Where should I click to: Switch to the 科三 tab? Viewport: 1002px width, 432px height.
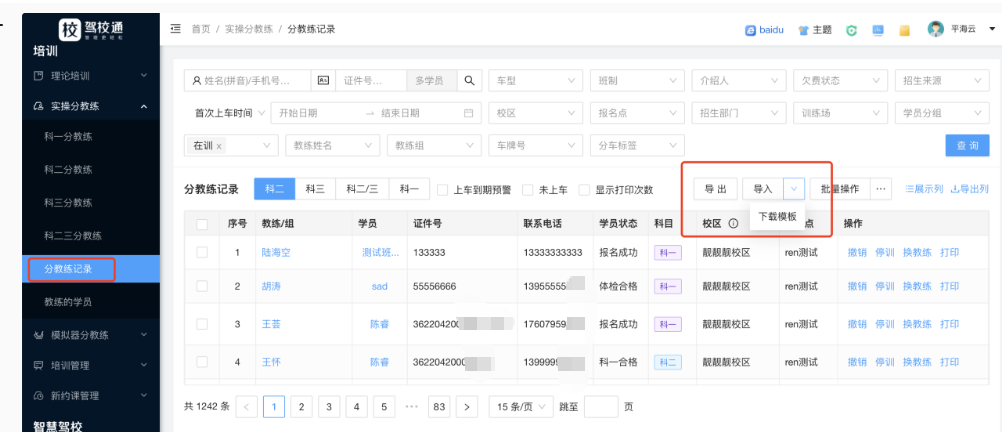315,188
